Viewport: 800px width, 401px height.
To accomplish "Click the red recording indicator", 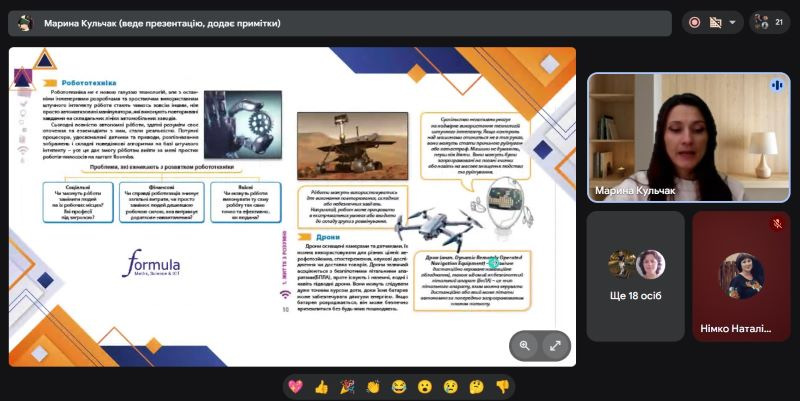I will (695, 22).
